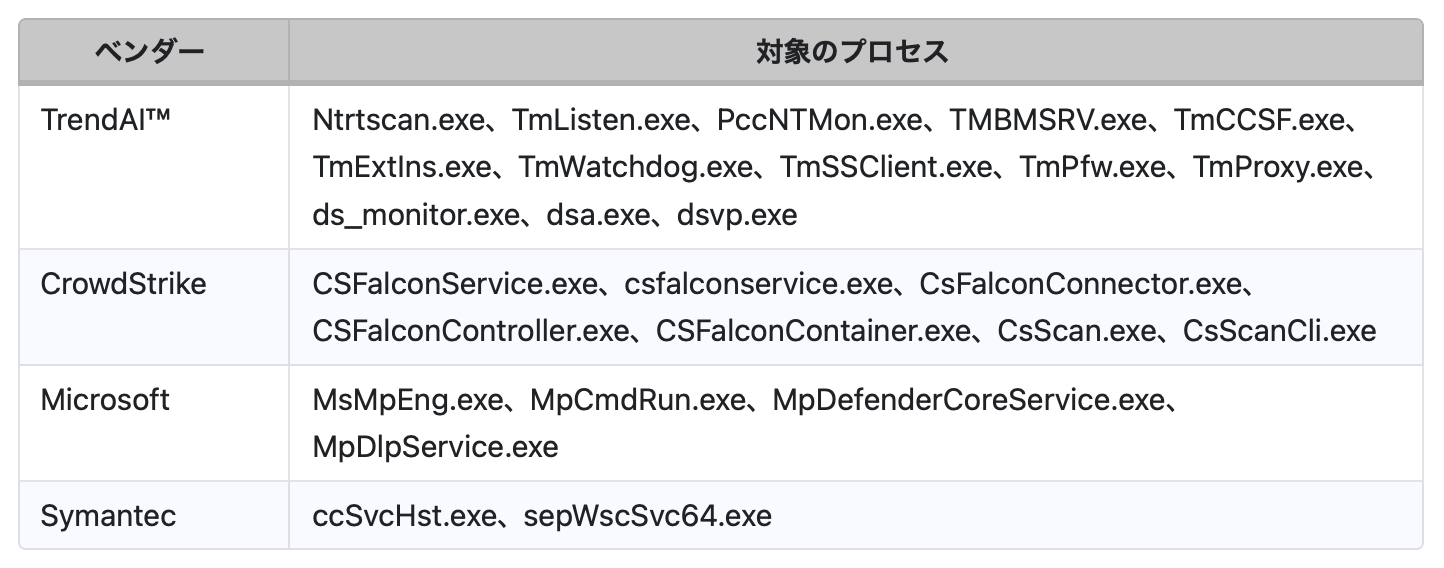This screenshot has width=1444, height=568.
Task: Click CSFalconContainer.exe in the CrowdStrike row
Action: 813,330
